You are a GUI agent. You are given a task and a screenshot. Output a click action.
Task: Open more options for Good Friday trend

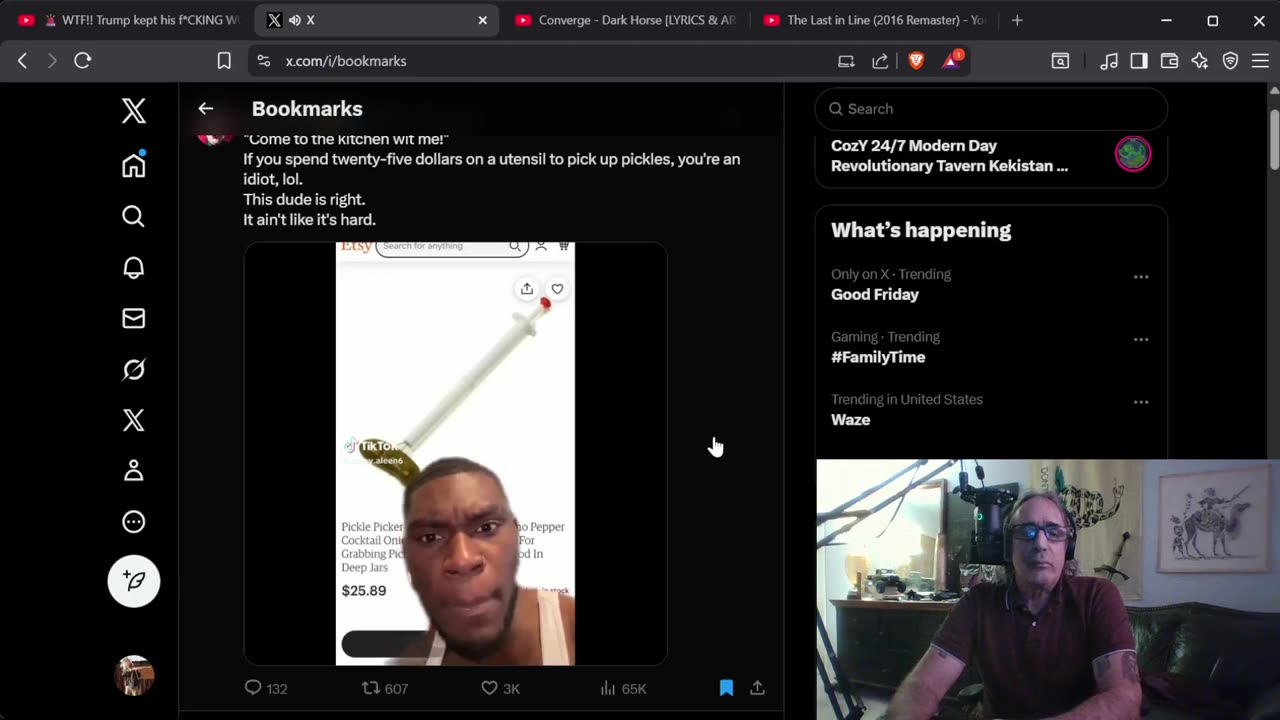pyautogui.click(x=1141, y=277)
